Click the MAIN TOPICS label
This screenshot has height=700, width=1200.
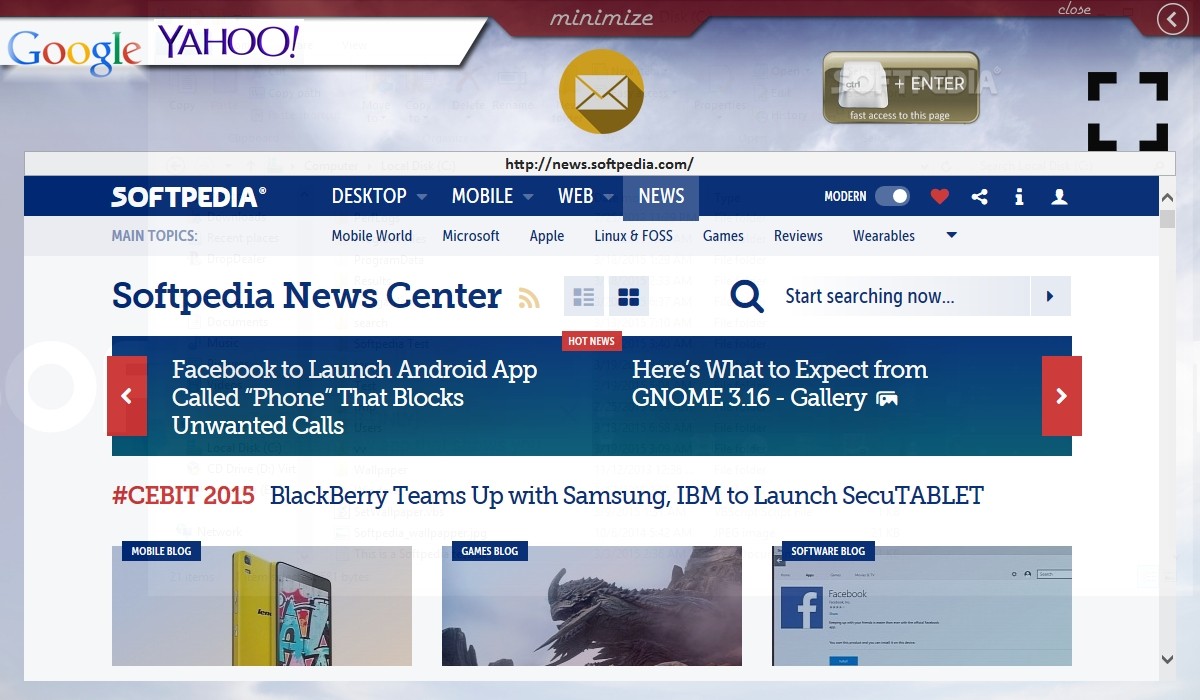click(154, 236)
